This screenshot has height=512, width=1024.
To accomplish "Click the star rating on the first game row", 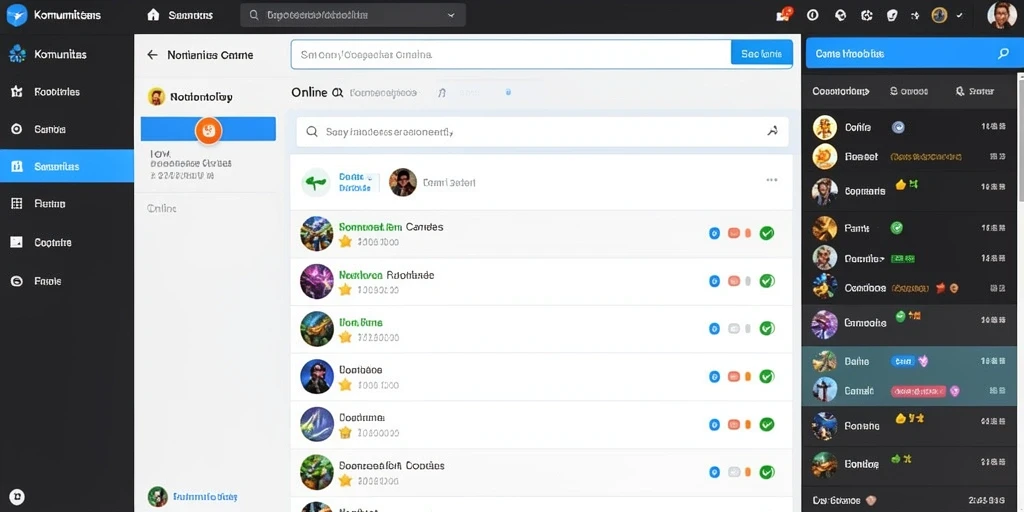I will [x=345, y=242].
